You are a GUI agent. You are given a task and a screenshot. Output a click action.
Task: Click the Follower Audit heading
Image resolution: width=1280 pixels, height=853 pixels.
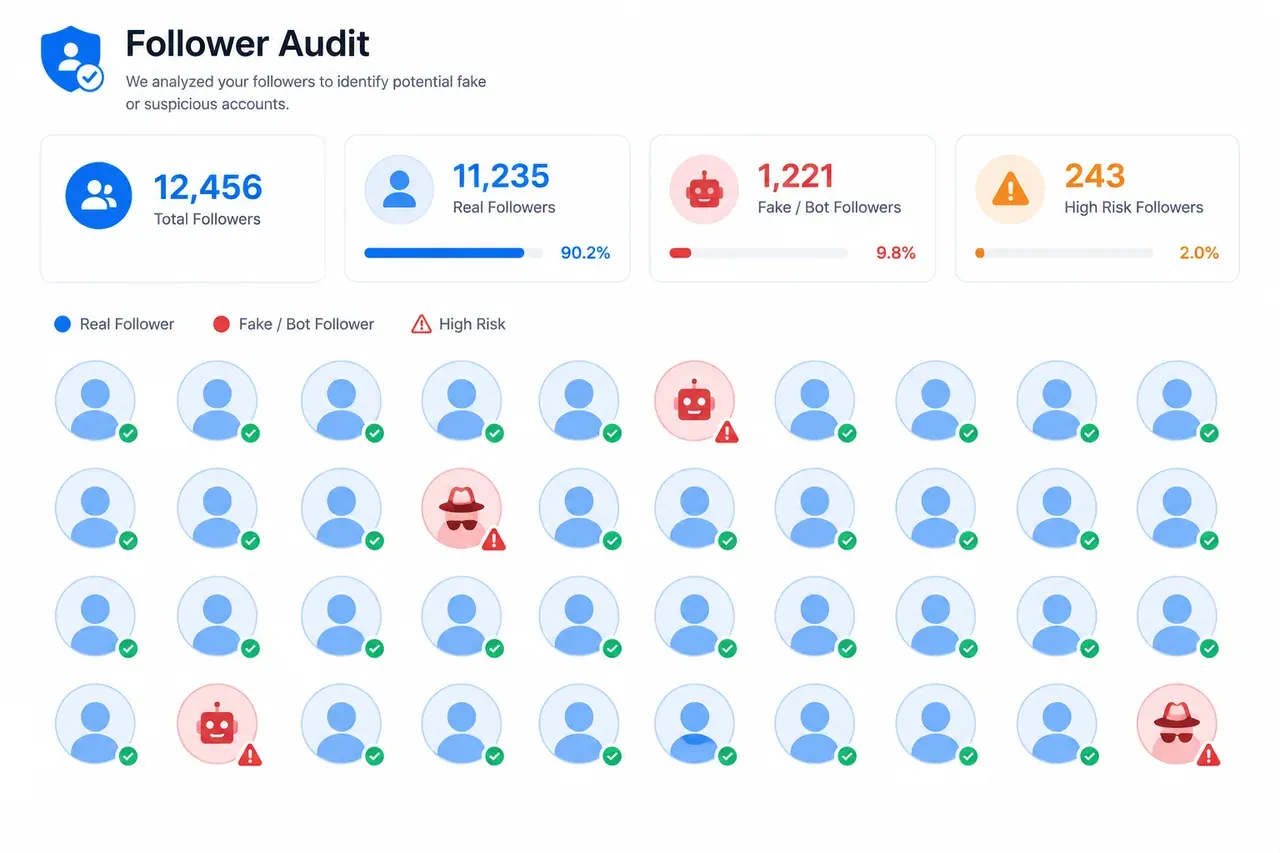point(248,43)
